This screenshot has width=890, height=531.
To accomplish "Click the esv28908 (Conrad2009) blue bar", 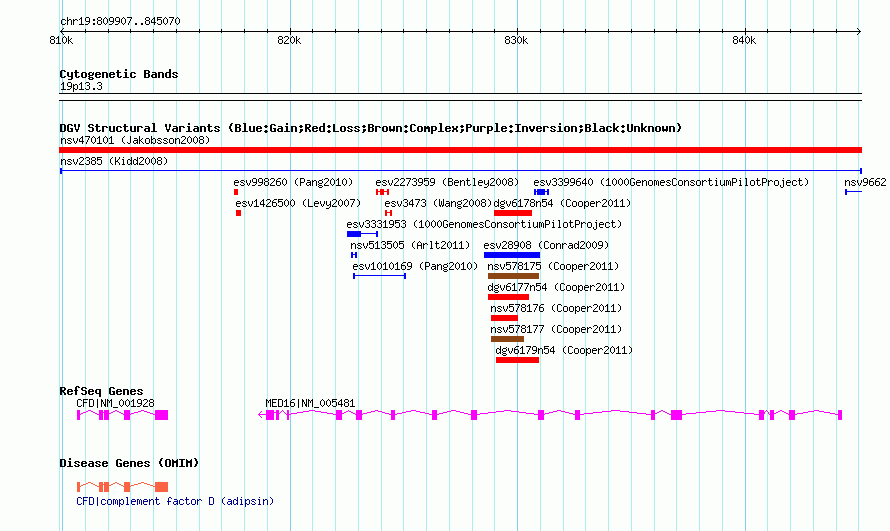I will (x=512, y=255).
